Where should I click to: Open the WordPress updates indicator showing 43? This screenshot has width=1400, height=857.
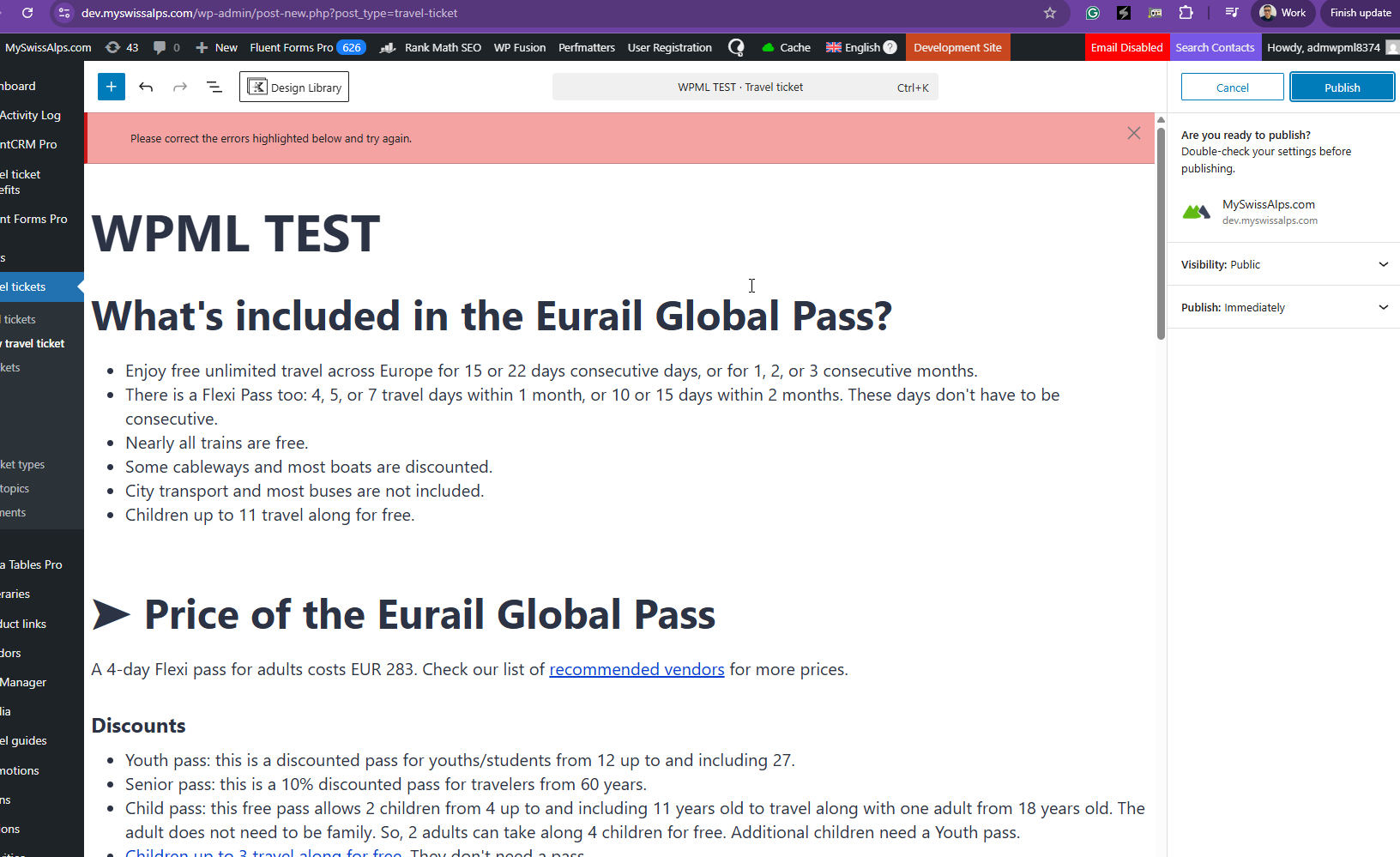(x=122, y=47)
